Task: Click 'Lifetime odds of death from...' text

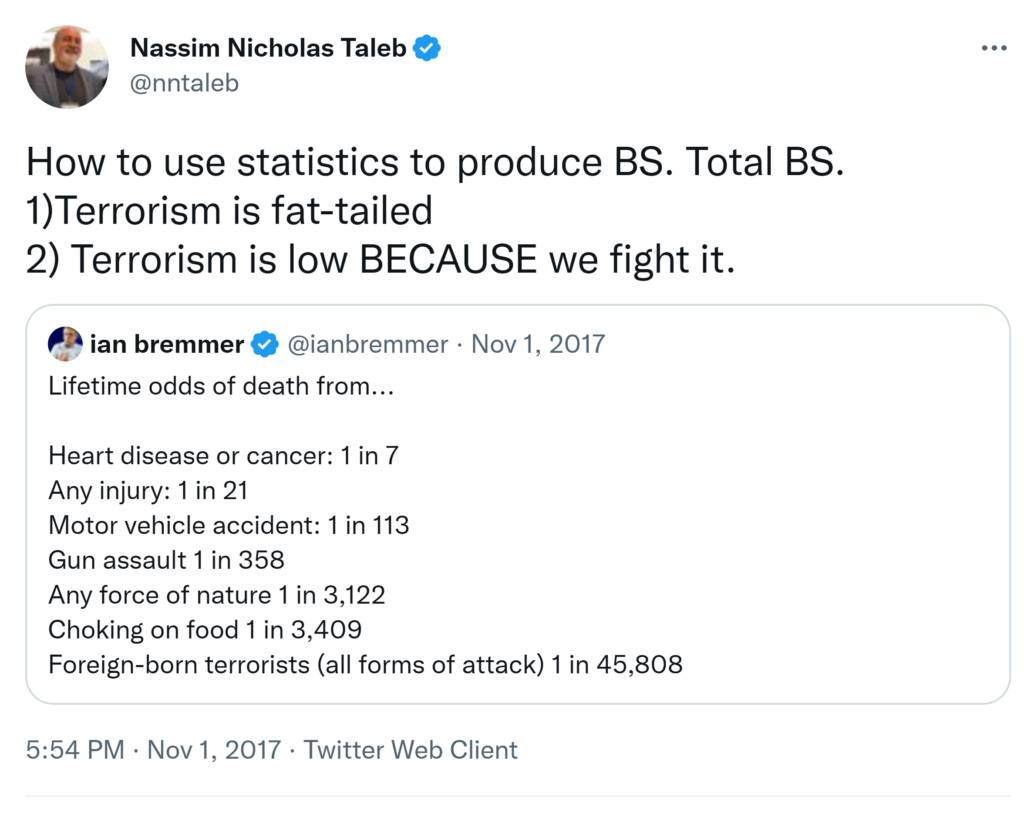Action: point(221,387)
